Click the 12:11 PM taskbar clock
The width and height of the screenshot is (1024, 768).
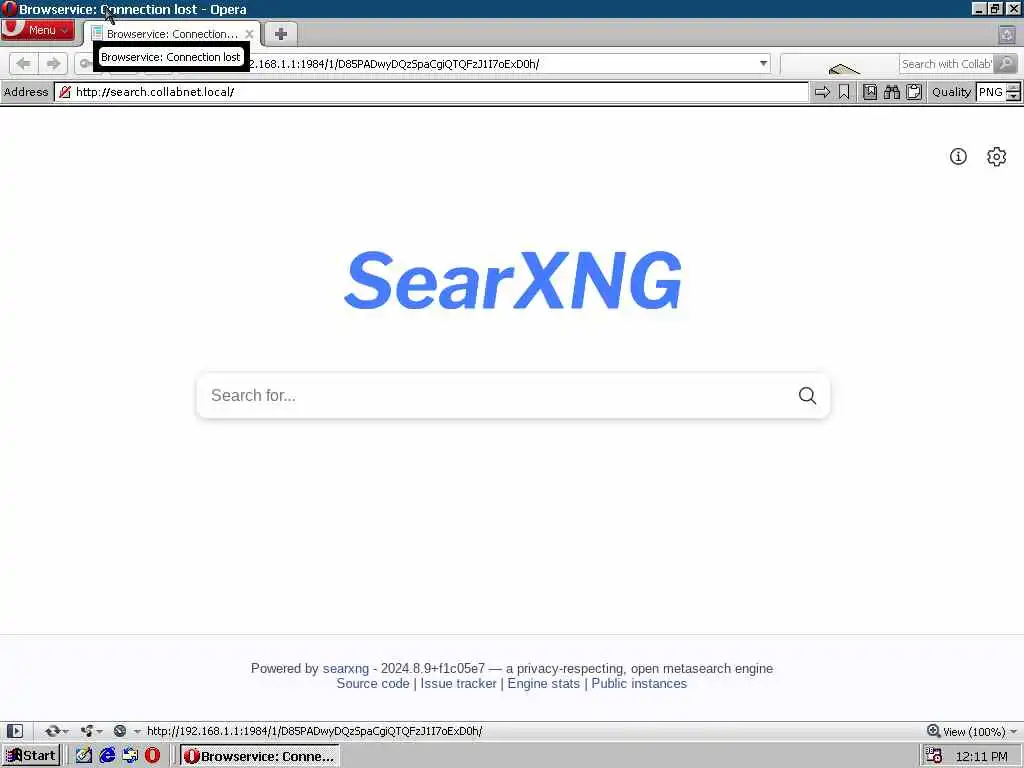tap(981, 756)
